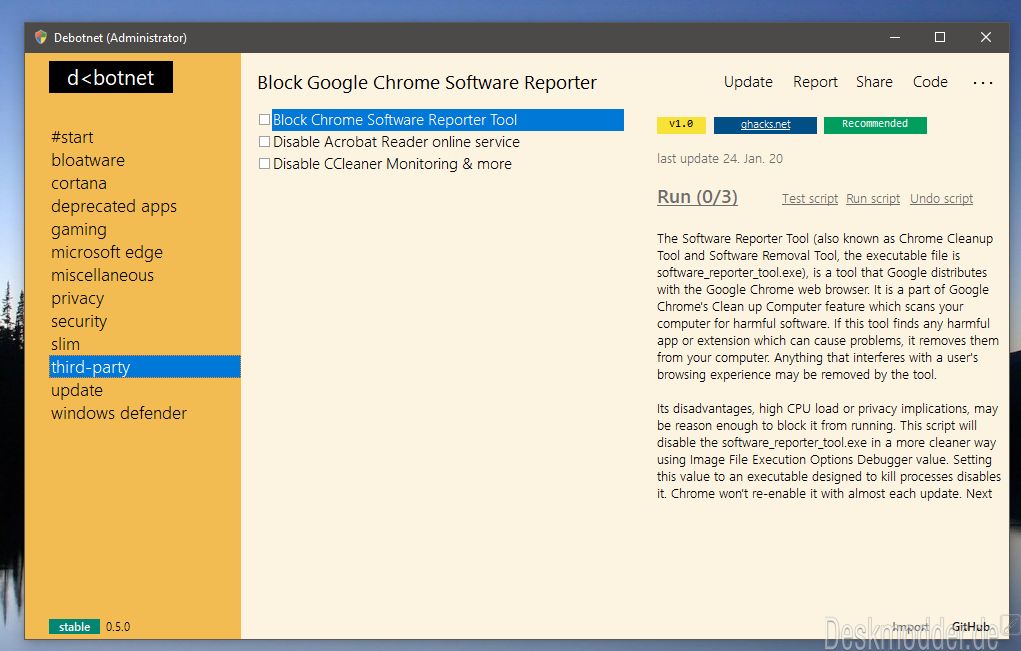Open the update category in sidebar
The height and width of the screenshot is (651, 1021).
pos(77,391)
